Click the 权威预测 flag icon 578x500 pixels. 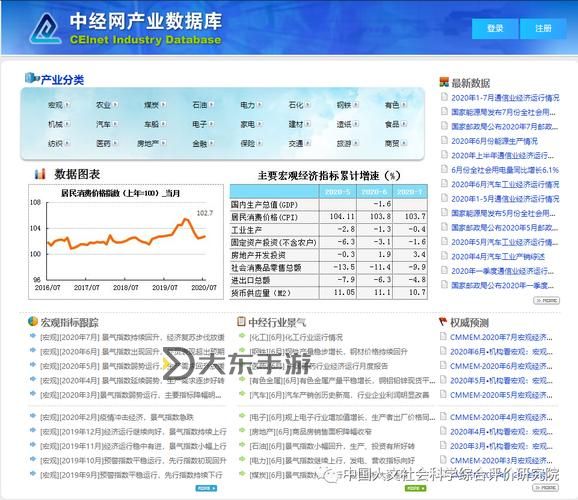pyautogui.click(x=443, y=322)
